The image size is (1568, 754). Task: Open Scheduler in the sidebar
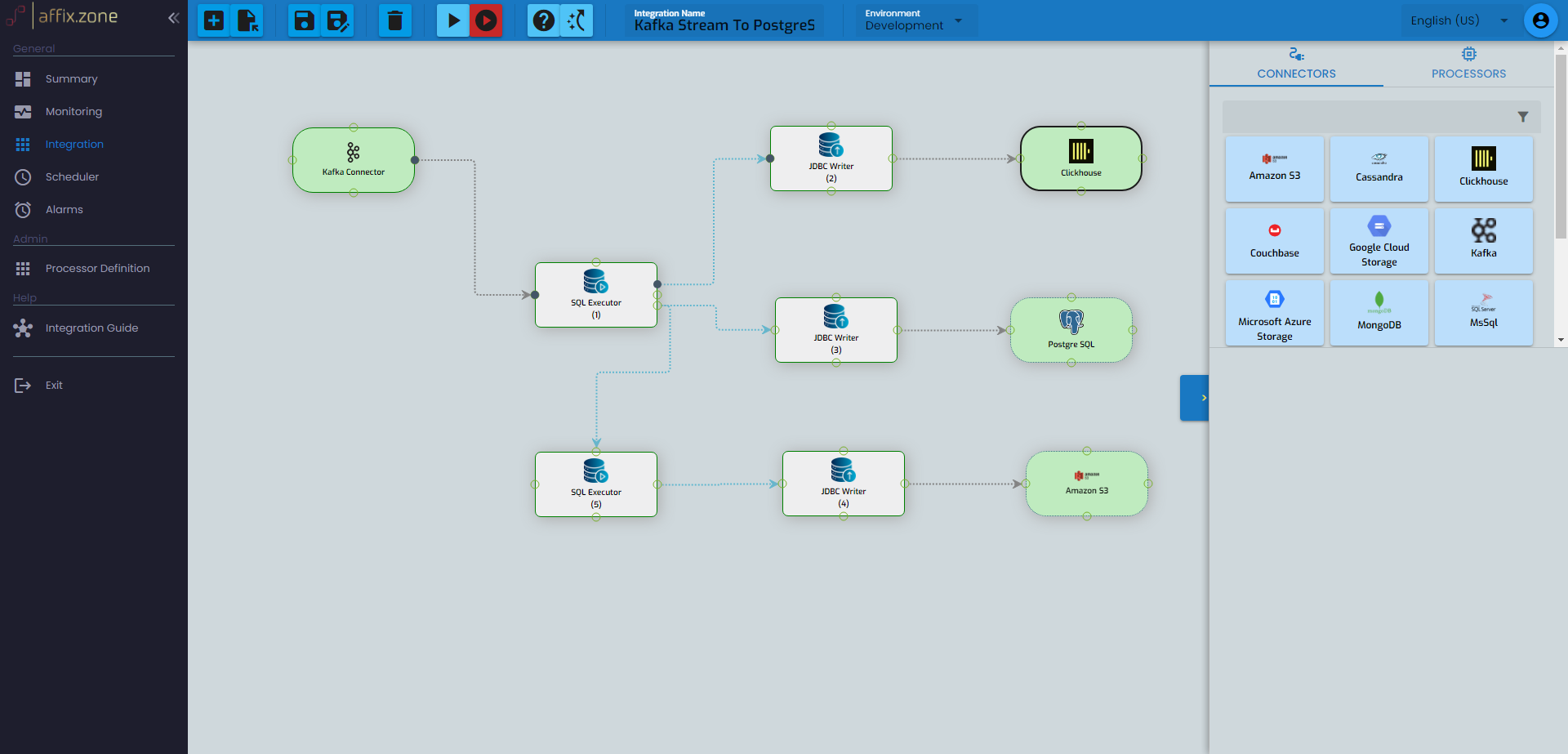(94, 177)
